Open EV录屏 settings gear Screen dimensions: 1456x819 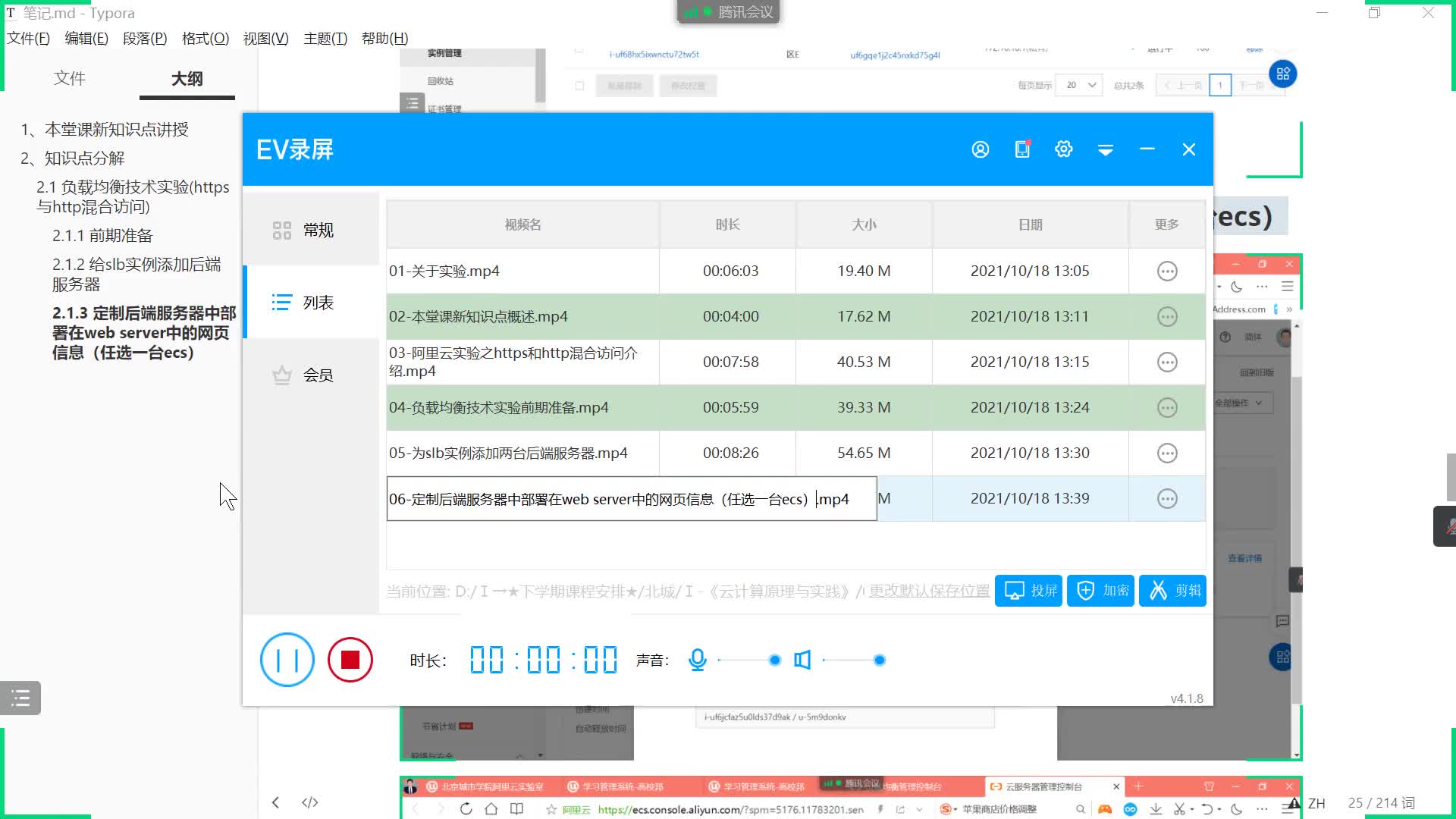pos(1063,149)
